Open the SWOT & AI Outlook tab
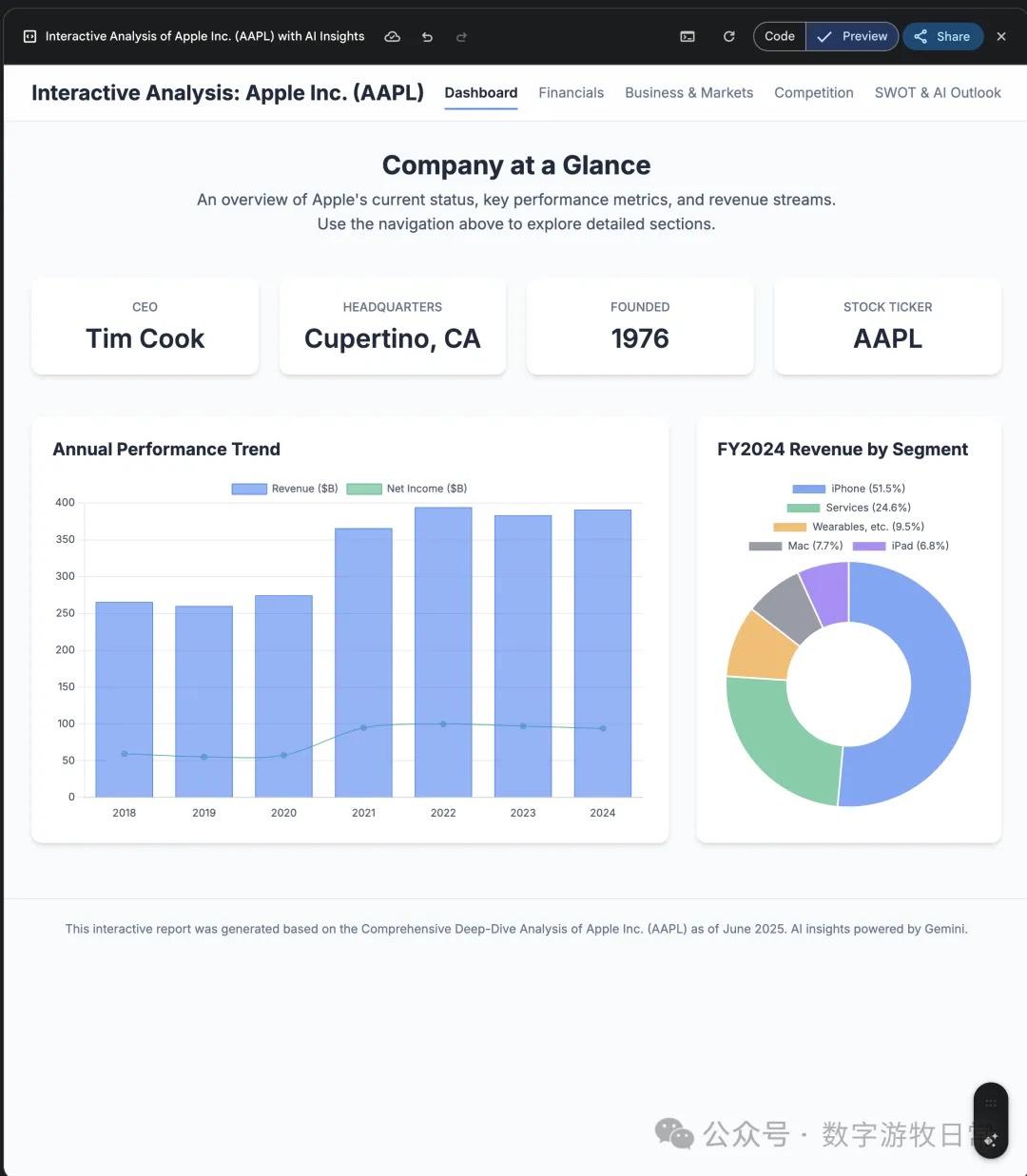 click(x=937, y=92)
